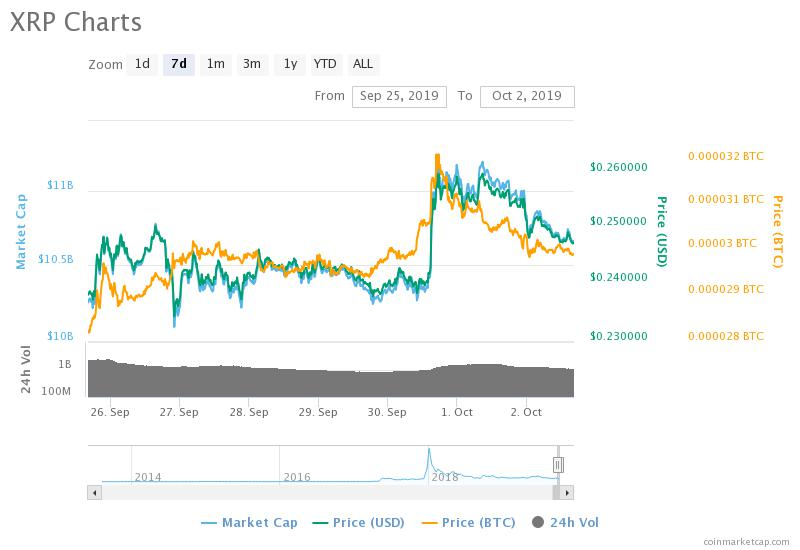Screen dimensions: 800x550
Task: Click the 2016 label in navigator
Action: (x=297, y=477)
